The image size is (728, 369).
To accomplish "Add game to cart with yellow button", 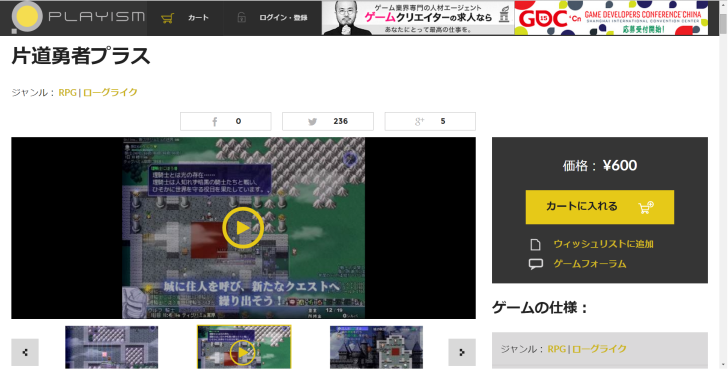I will pos(599,207).
